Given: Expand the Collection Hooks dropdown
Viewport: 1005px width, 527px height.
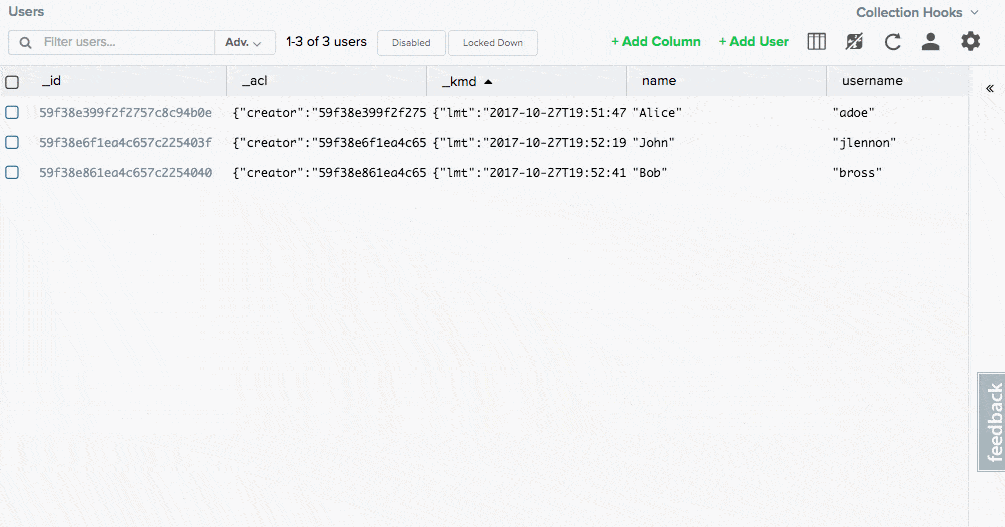Looking at the screenshot, I should (916, 13).
